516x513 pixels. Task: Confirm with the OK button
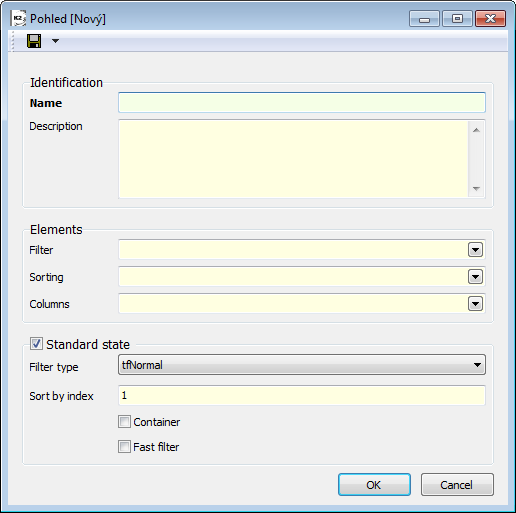point(374,485)
